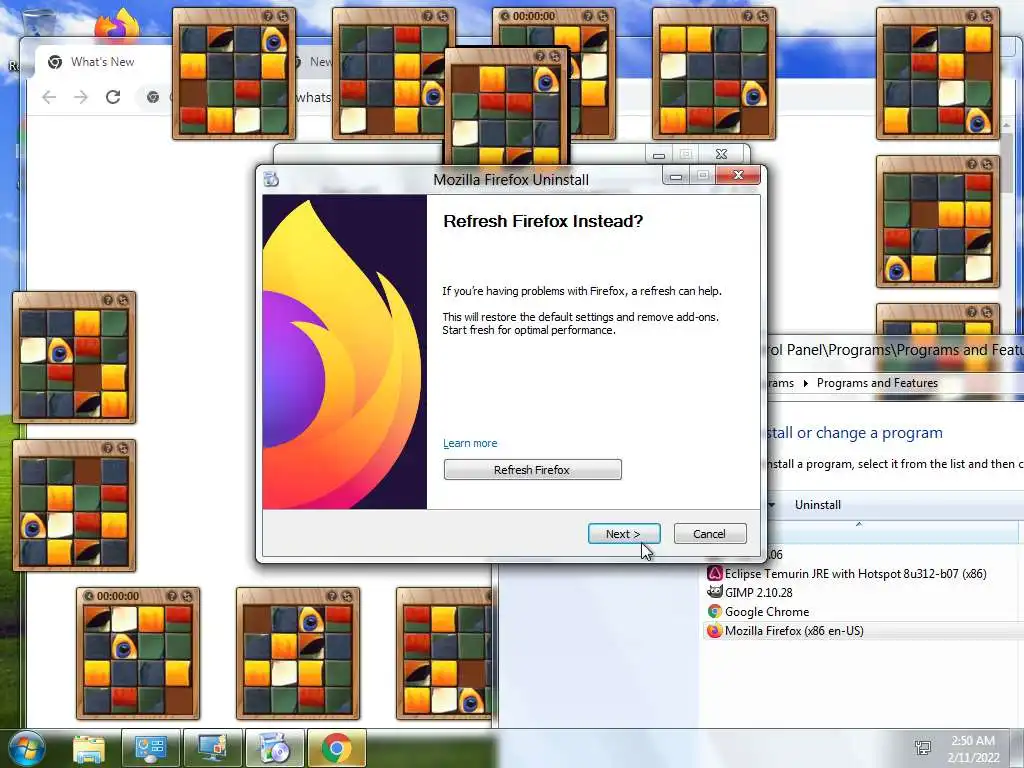This screenshot has height=768, width=1024.
Task: Click the Eclipse Temurin icon in the programs list
Action: tap(714, 573)
